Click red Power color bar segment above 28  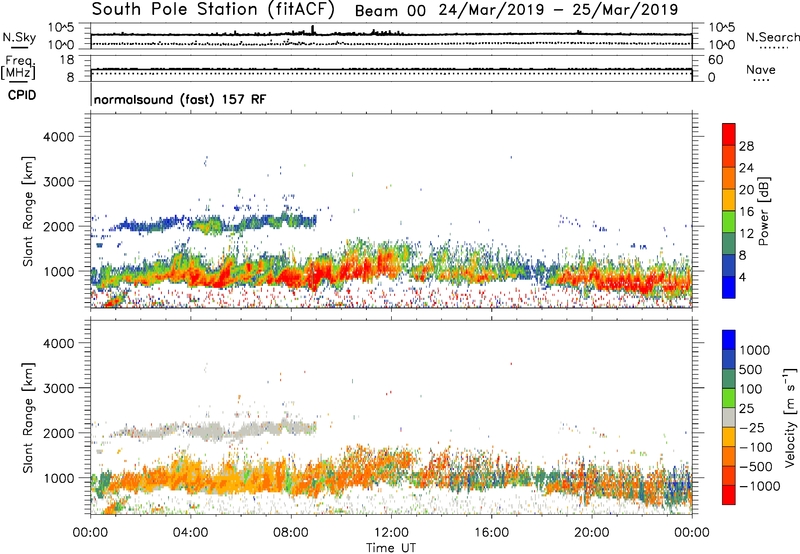coord(729,134)
